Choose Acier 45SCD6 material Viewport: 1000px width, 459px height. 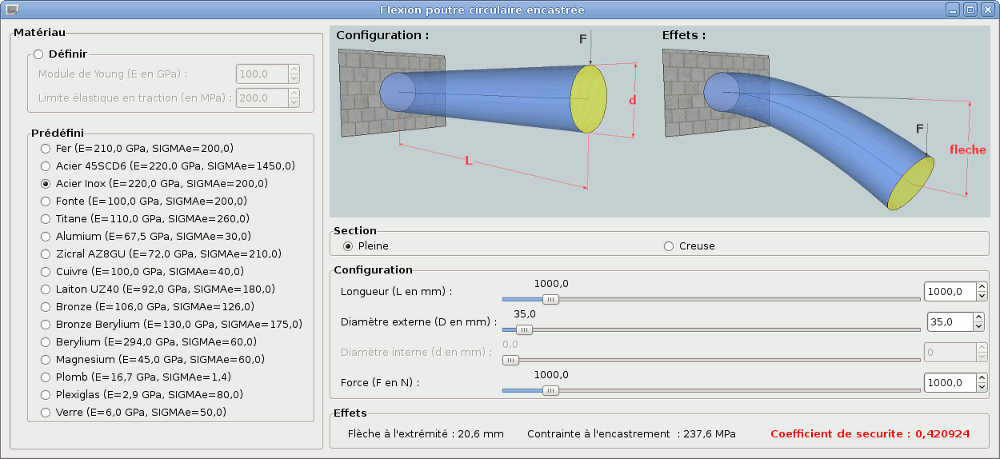coord(45,166)
